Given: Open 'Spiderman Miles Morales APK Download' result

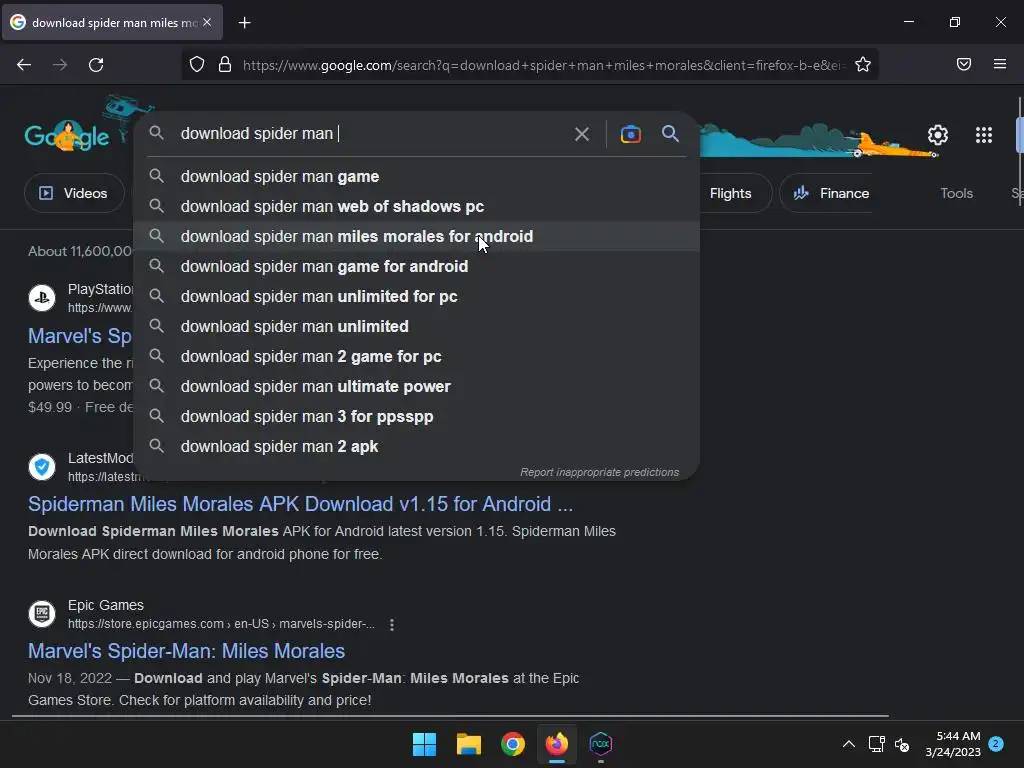Looking at the screenshot, I should (300, 504).
